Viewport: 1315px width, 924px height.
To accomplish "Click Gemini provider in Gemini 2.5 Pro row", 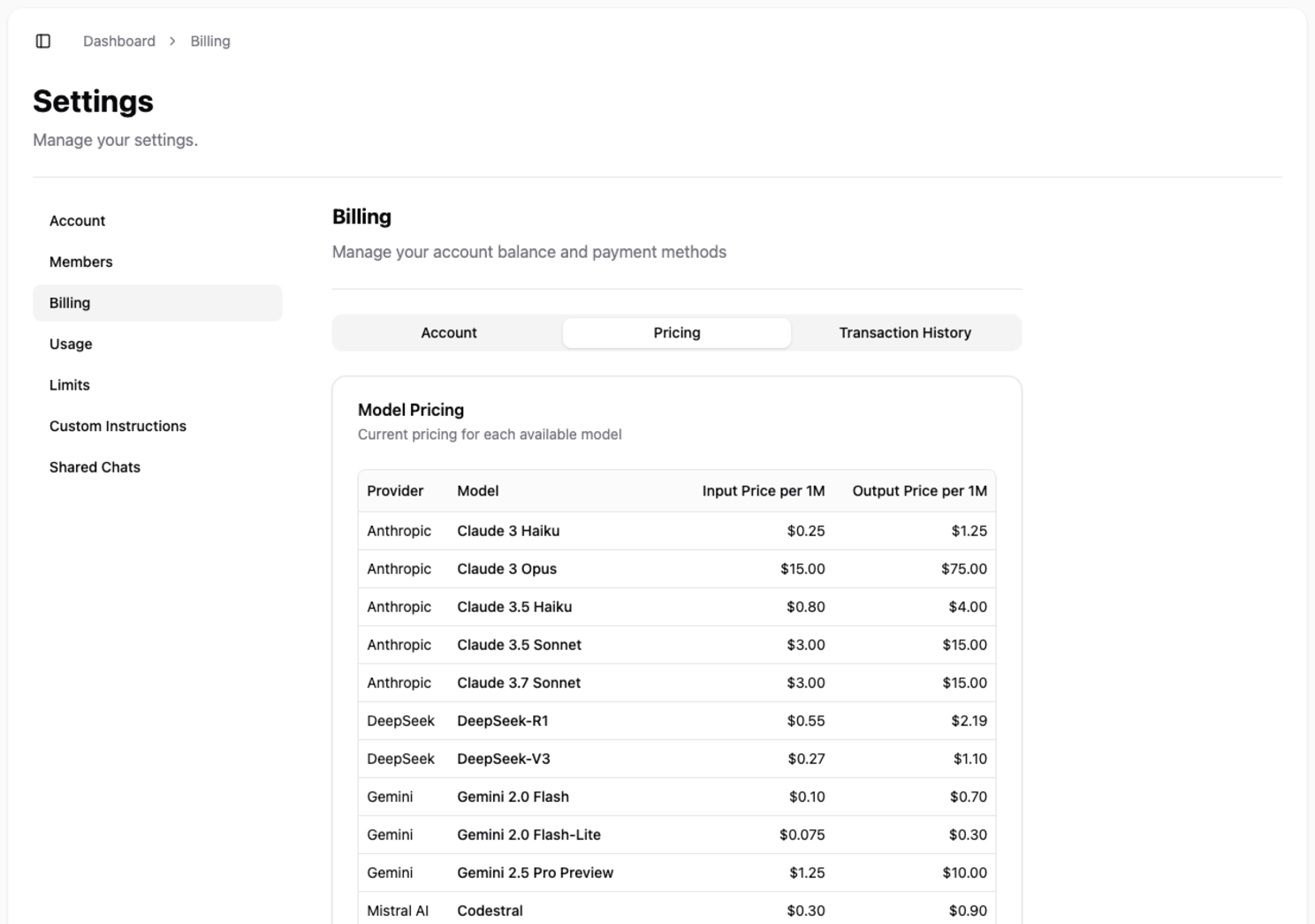I will tap(390, 873).
